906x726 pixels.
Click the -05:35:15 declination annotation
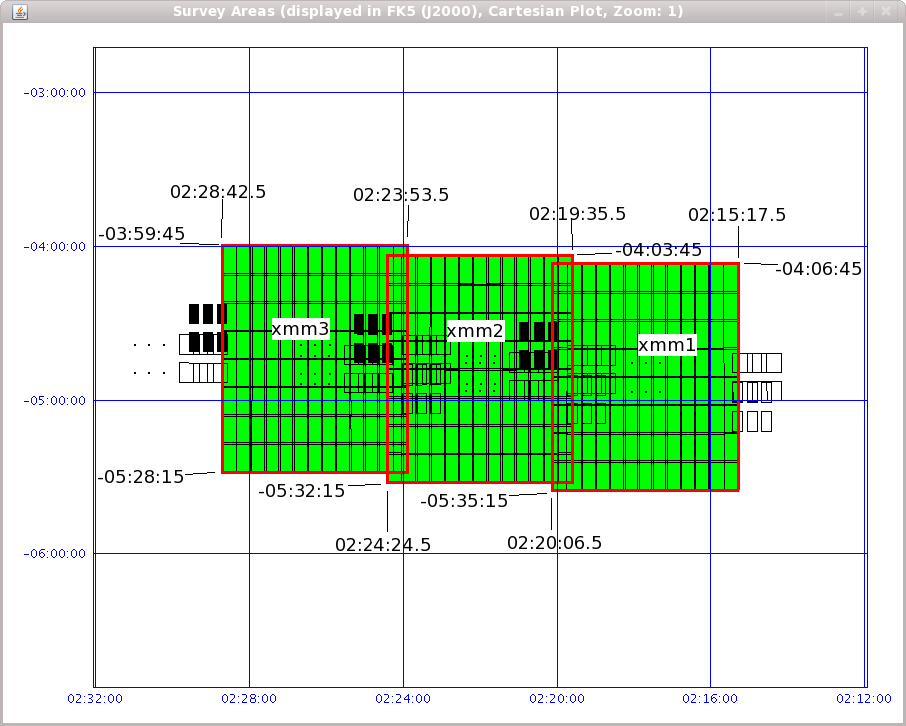(464, 501)
